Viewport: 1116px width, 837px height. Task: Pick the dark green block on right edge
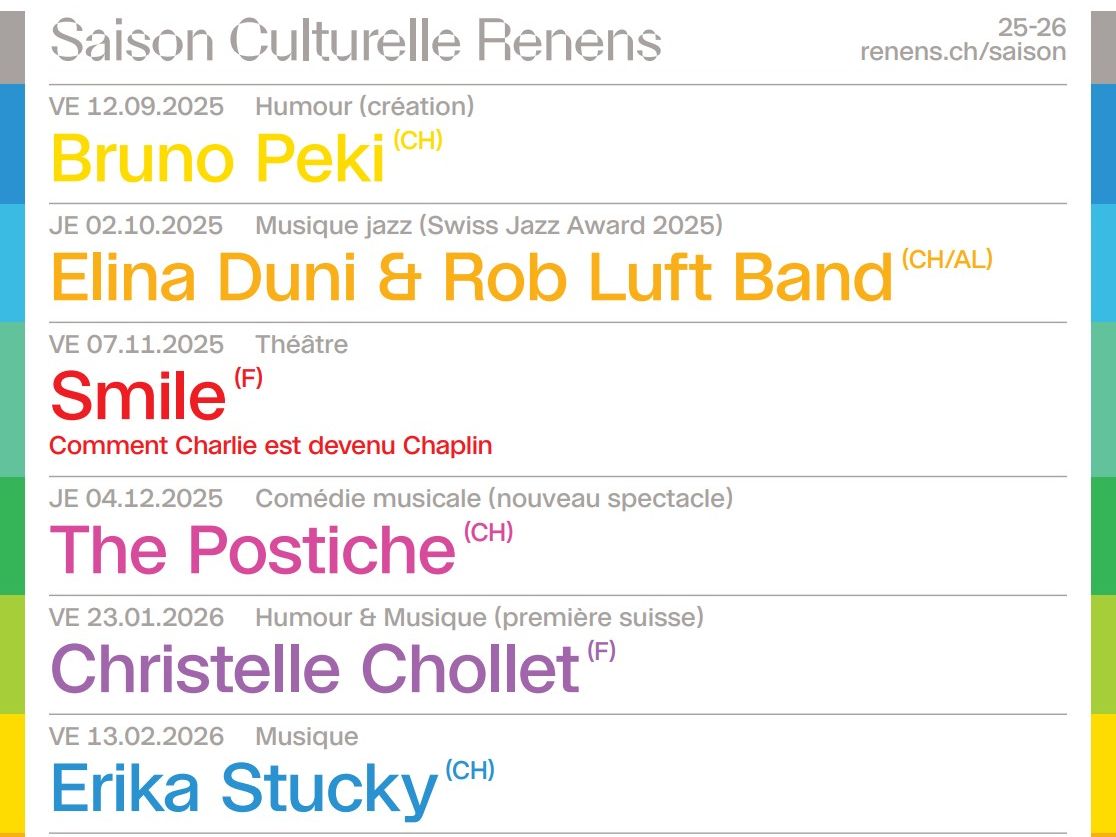click(1103, 536)
